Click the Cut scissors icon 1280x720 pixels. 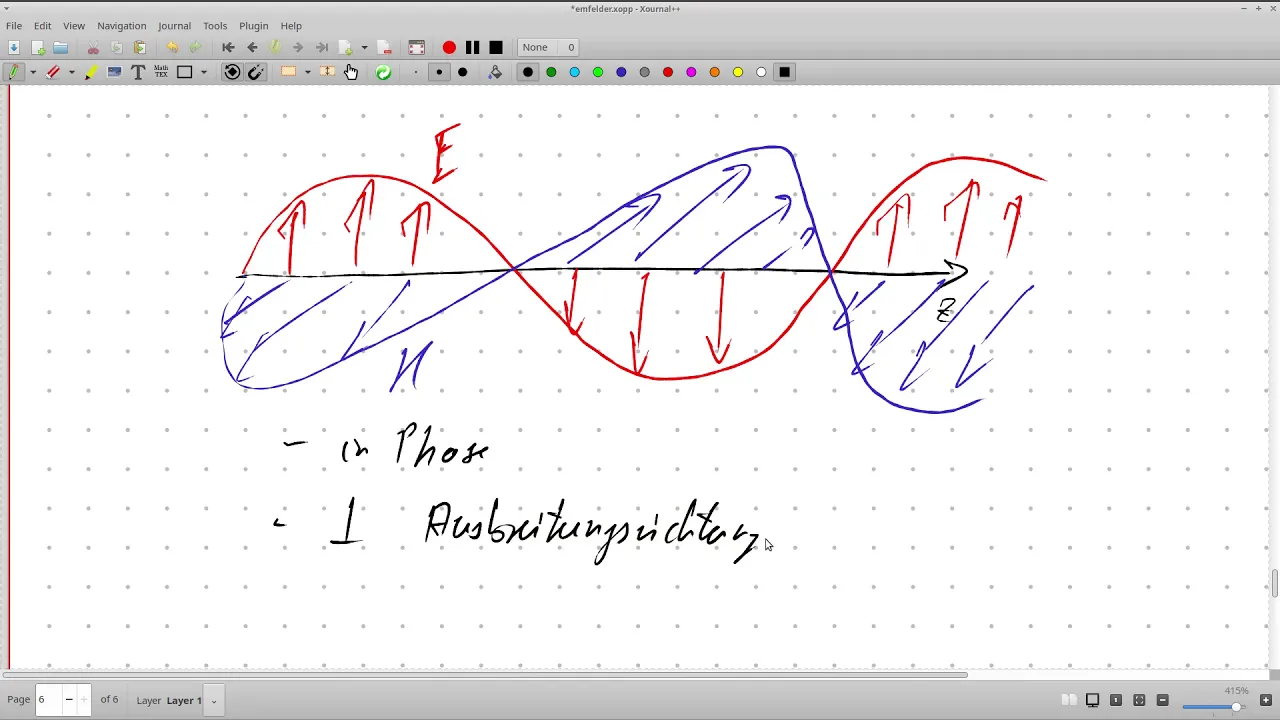[x=93, y=47]
